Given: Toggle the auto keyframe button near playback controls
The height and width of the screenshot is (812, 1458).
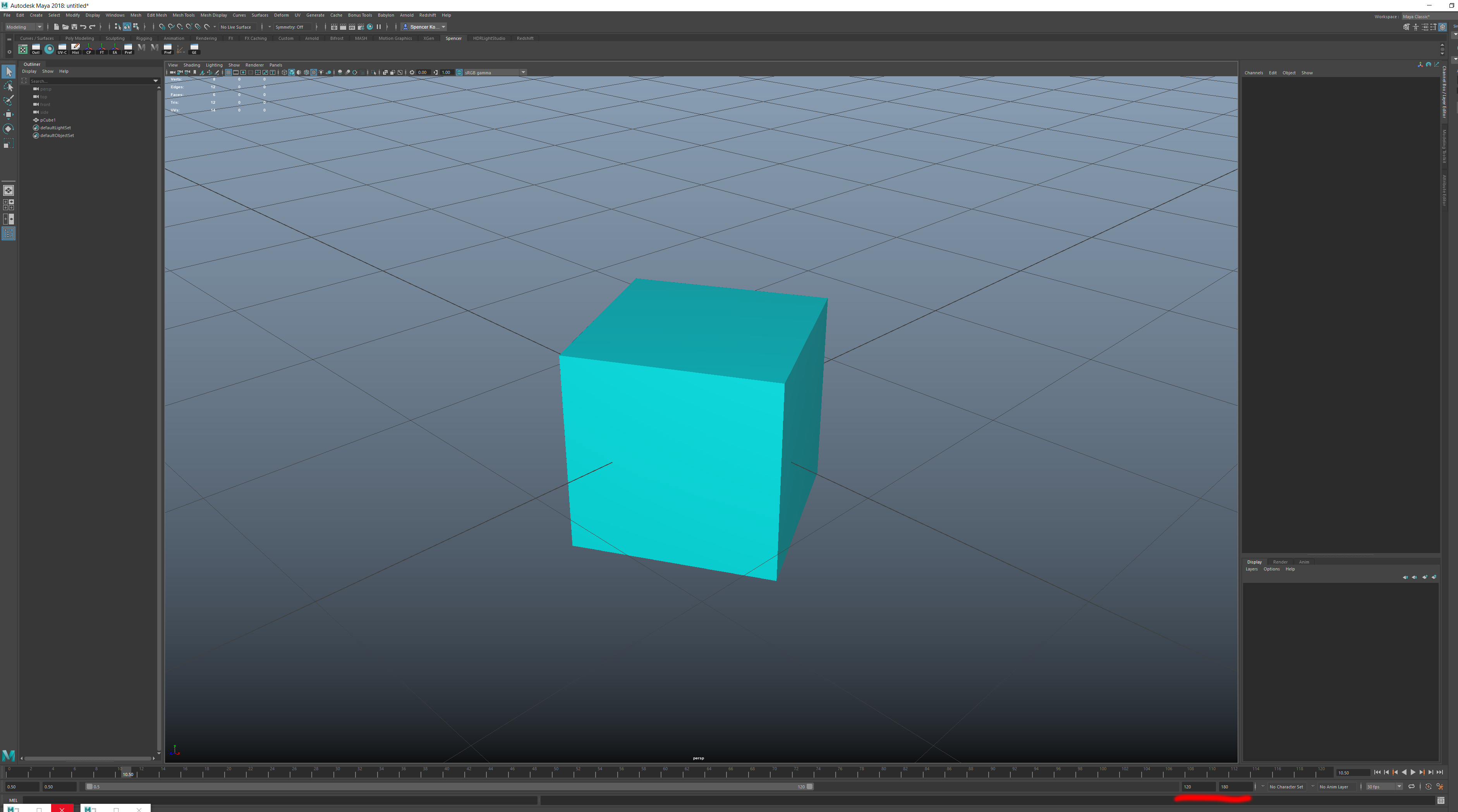Looking at the screenshot, I should pyautogui.click(x=1429, y=786).
